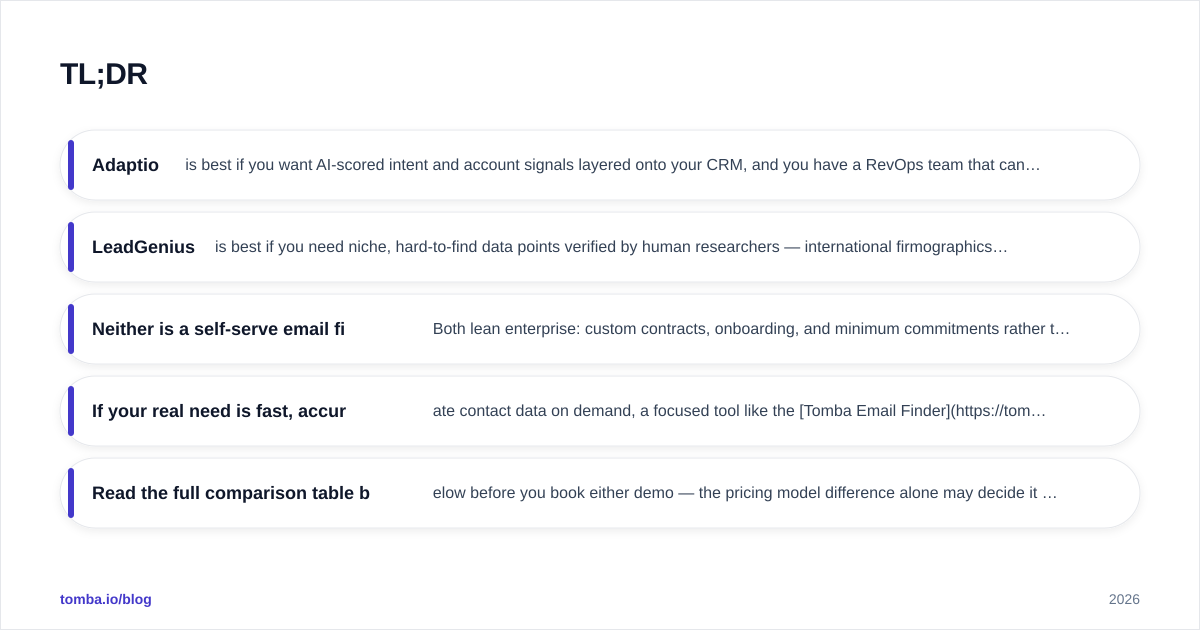Click accent bar of the 'Read the full comparison' card
This screenshot has width=1200, height=630.
click(x=71, y=493)
